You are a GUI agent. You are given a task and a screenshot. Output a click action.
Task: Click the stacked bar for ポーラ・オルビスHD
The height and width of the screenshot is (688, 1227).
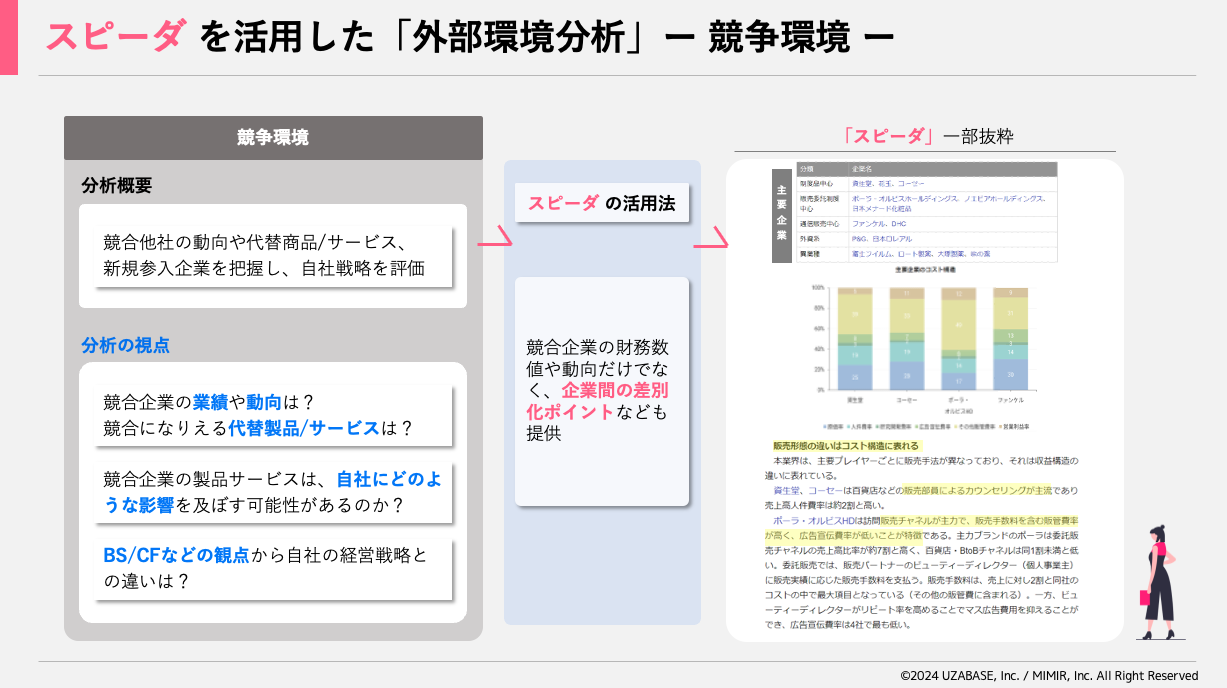pyautogui.click(x=959, y=338)
